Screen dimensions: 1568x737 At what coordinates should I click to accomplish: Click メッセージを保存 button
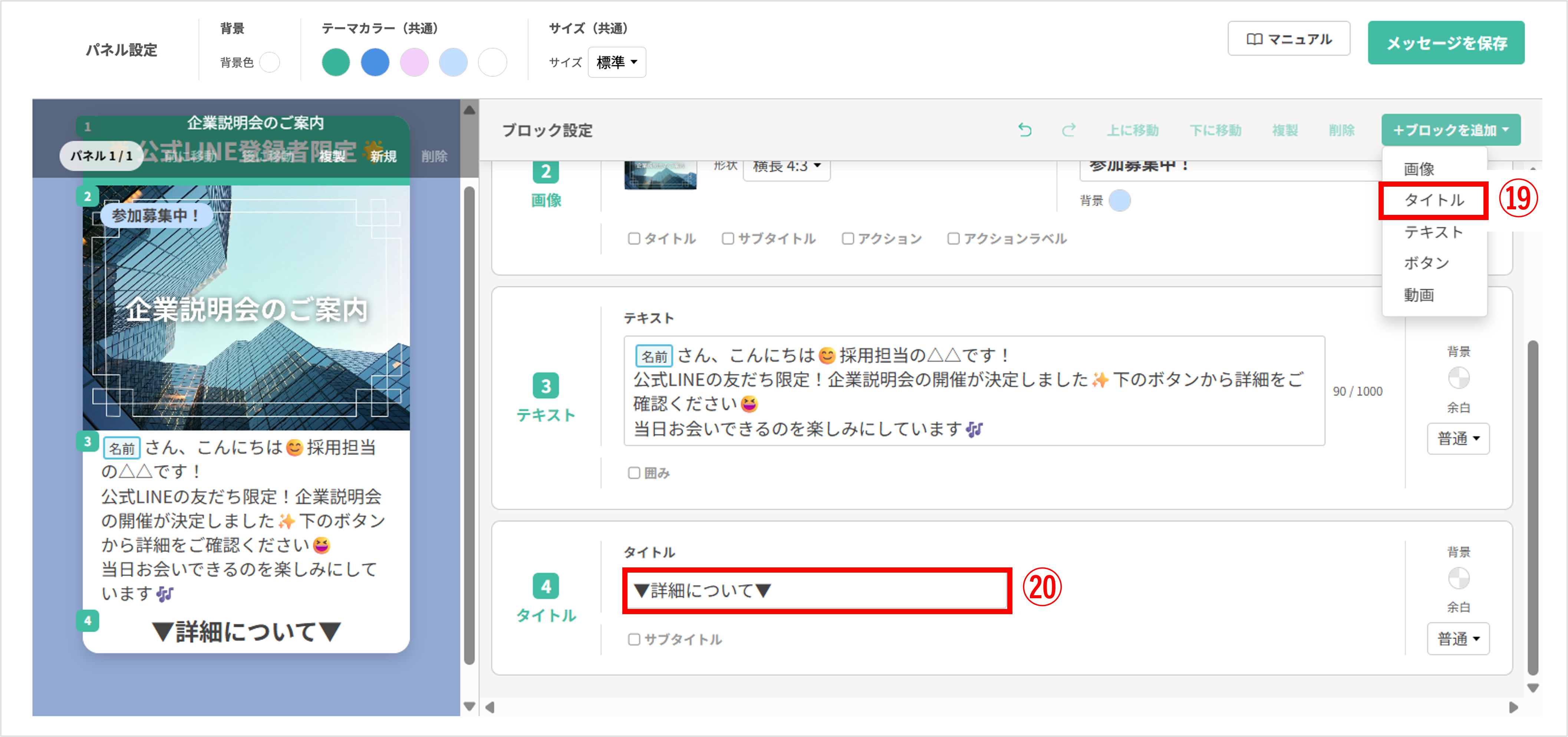click(x=1446, y=43)
